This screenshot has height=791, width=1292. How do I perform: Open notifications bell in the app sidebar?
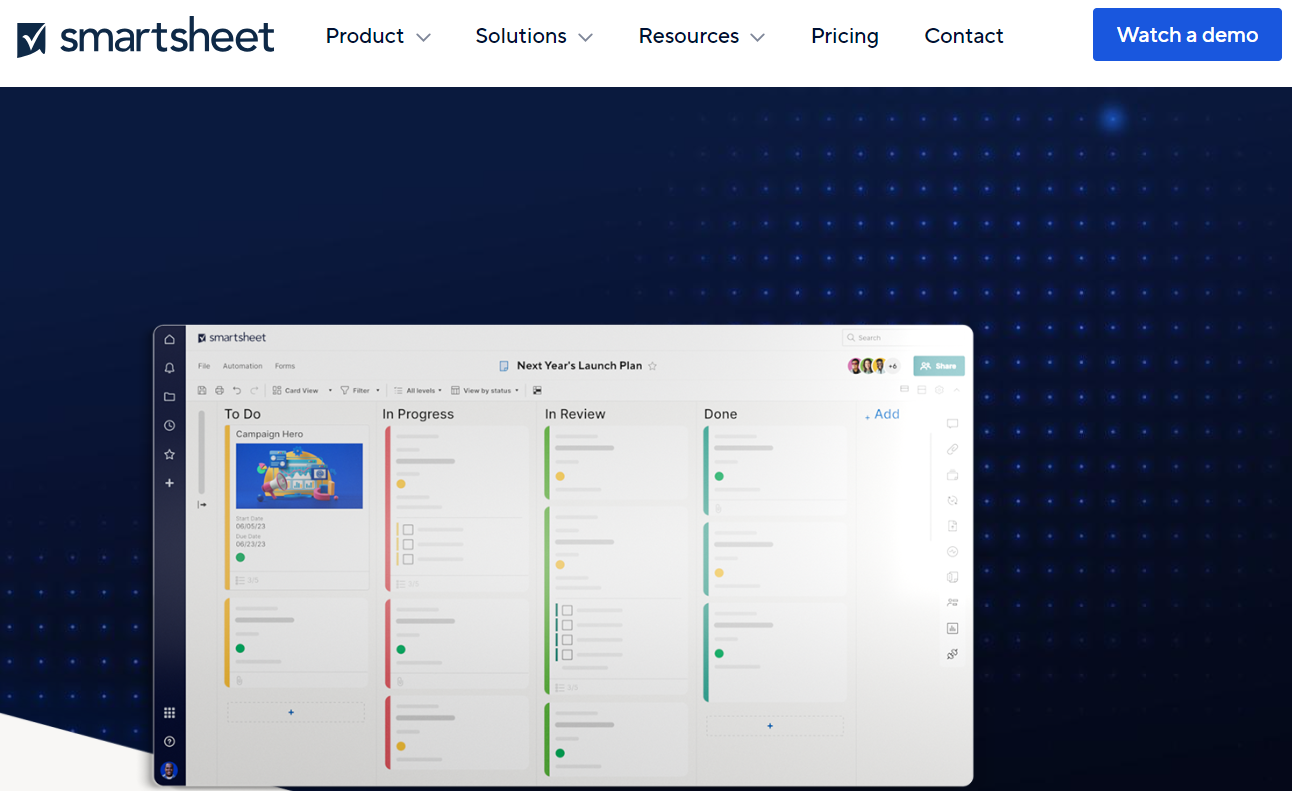click(169, 368)
